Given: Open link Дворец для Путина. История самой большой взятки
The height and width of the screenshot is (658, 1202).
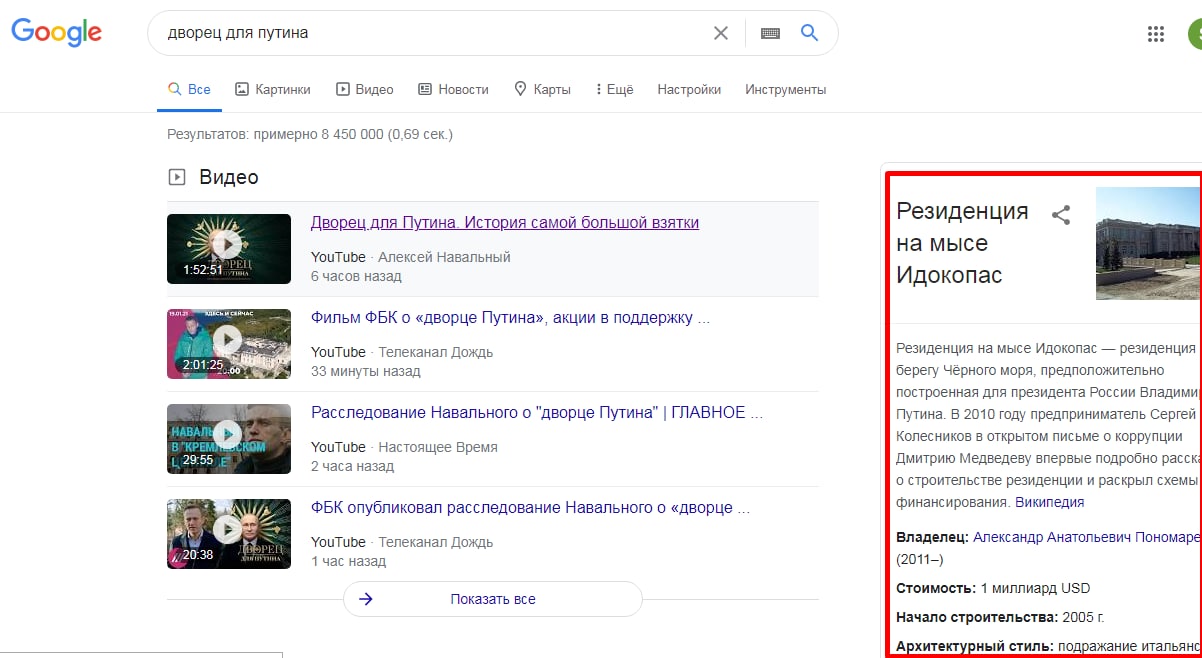Looking at the screenshot, I should (505, 222).
